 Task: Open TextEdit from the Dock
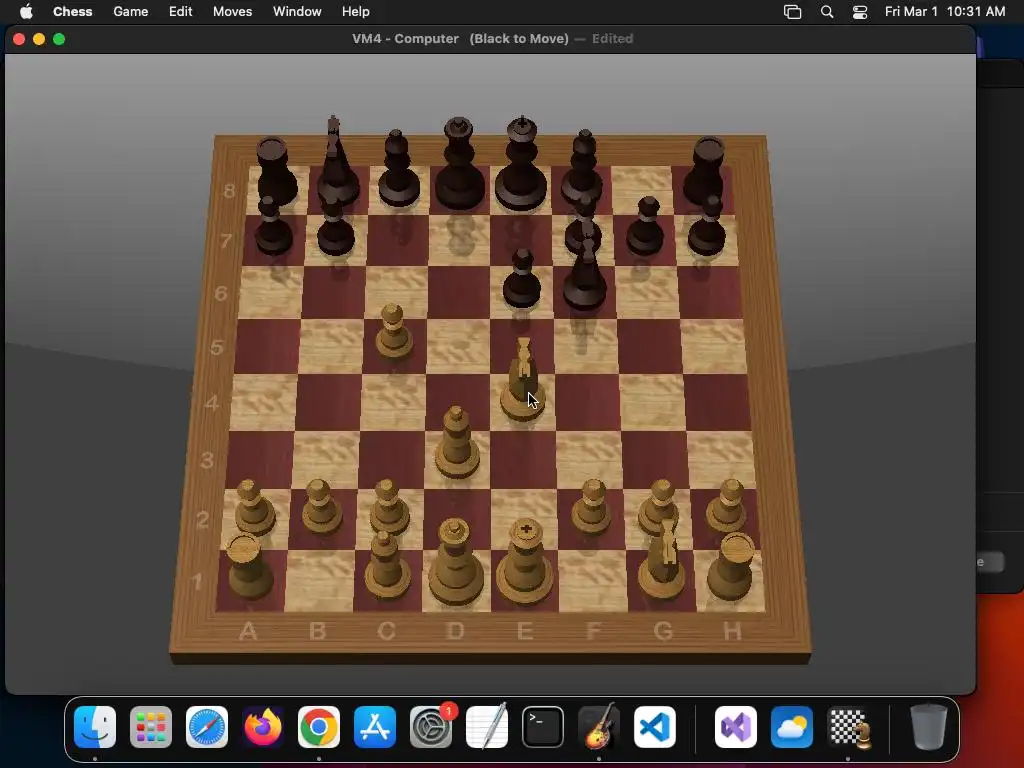pyautogui.click(x=487, y=727)
